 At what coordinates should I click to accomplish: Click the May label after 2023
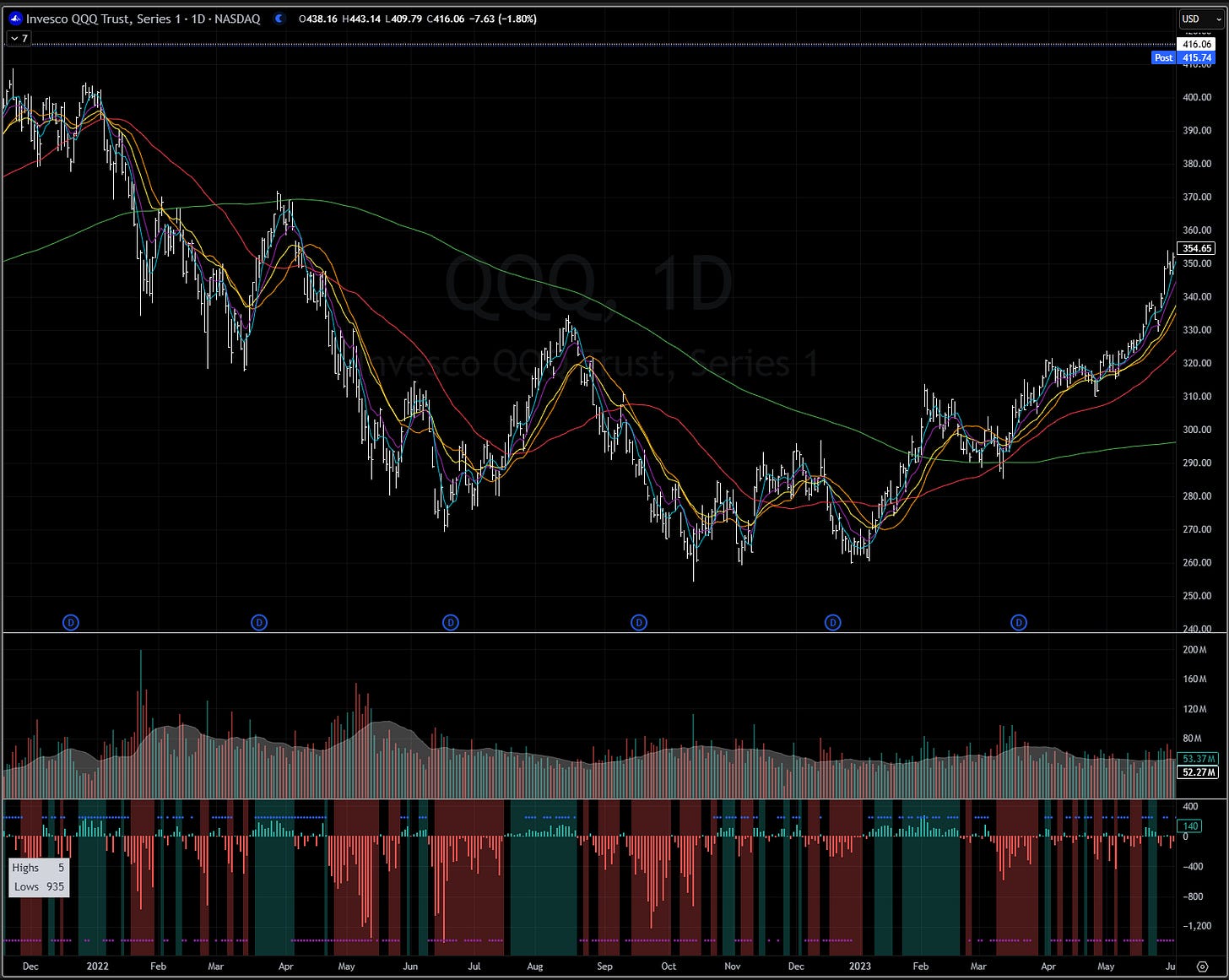[x=1106, y=966]
